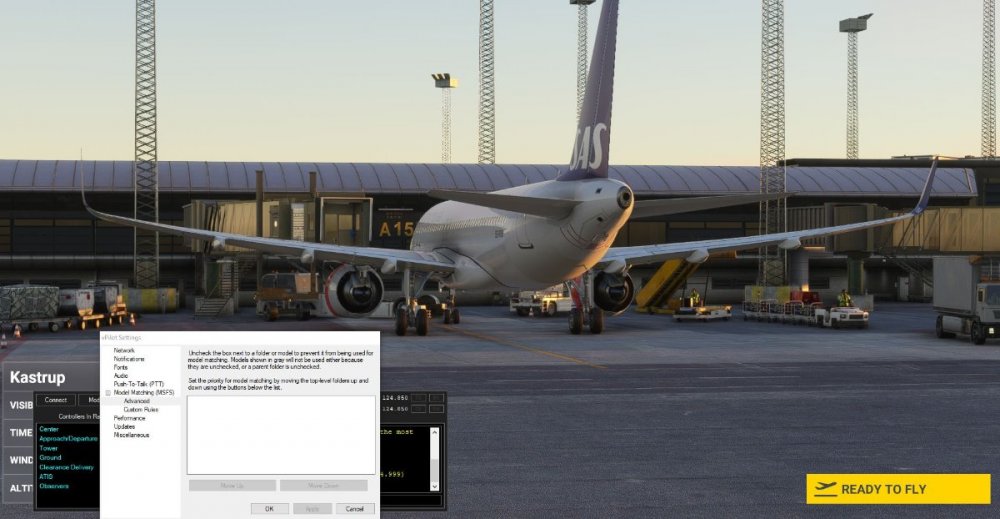Click scroll up arrow in message panel

tap(435, 432)
